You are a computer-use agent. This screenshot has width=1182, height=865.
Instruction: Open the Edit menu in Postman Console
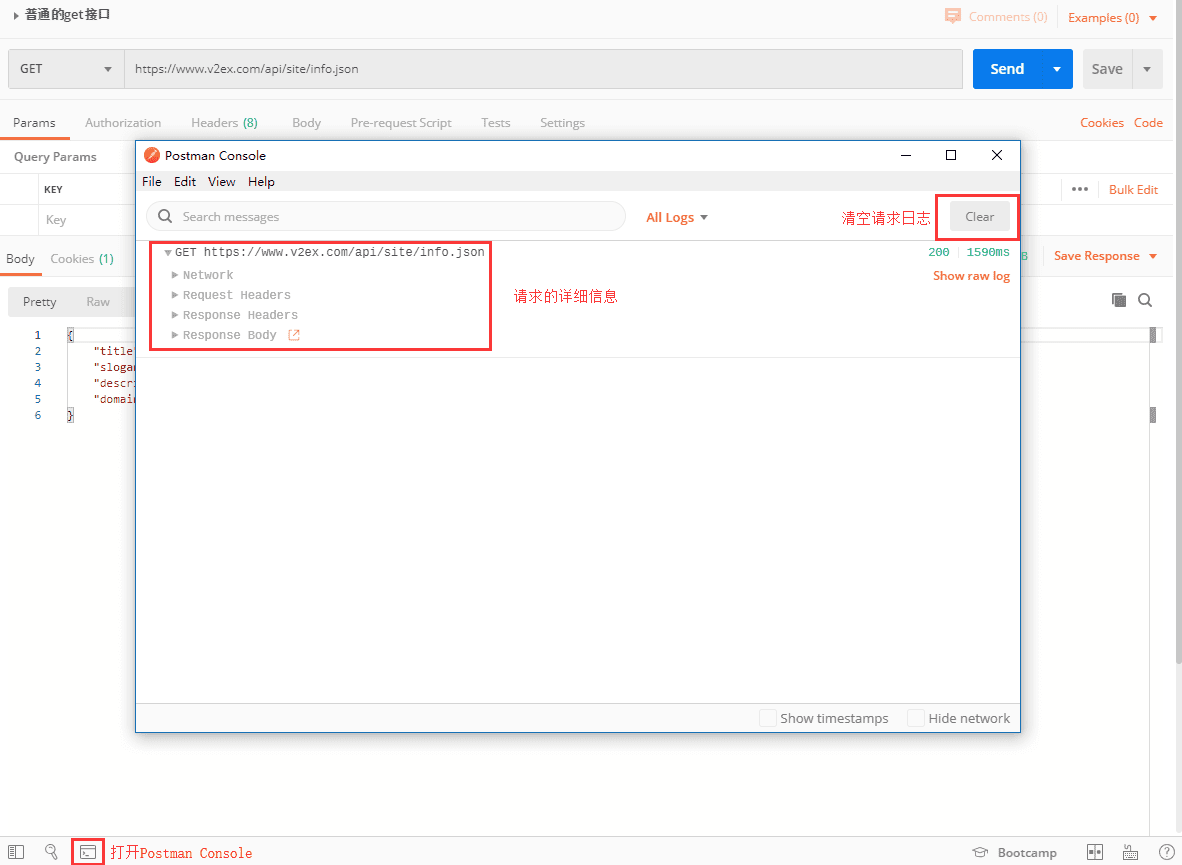(185, 182)
